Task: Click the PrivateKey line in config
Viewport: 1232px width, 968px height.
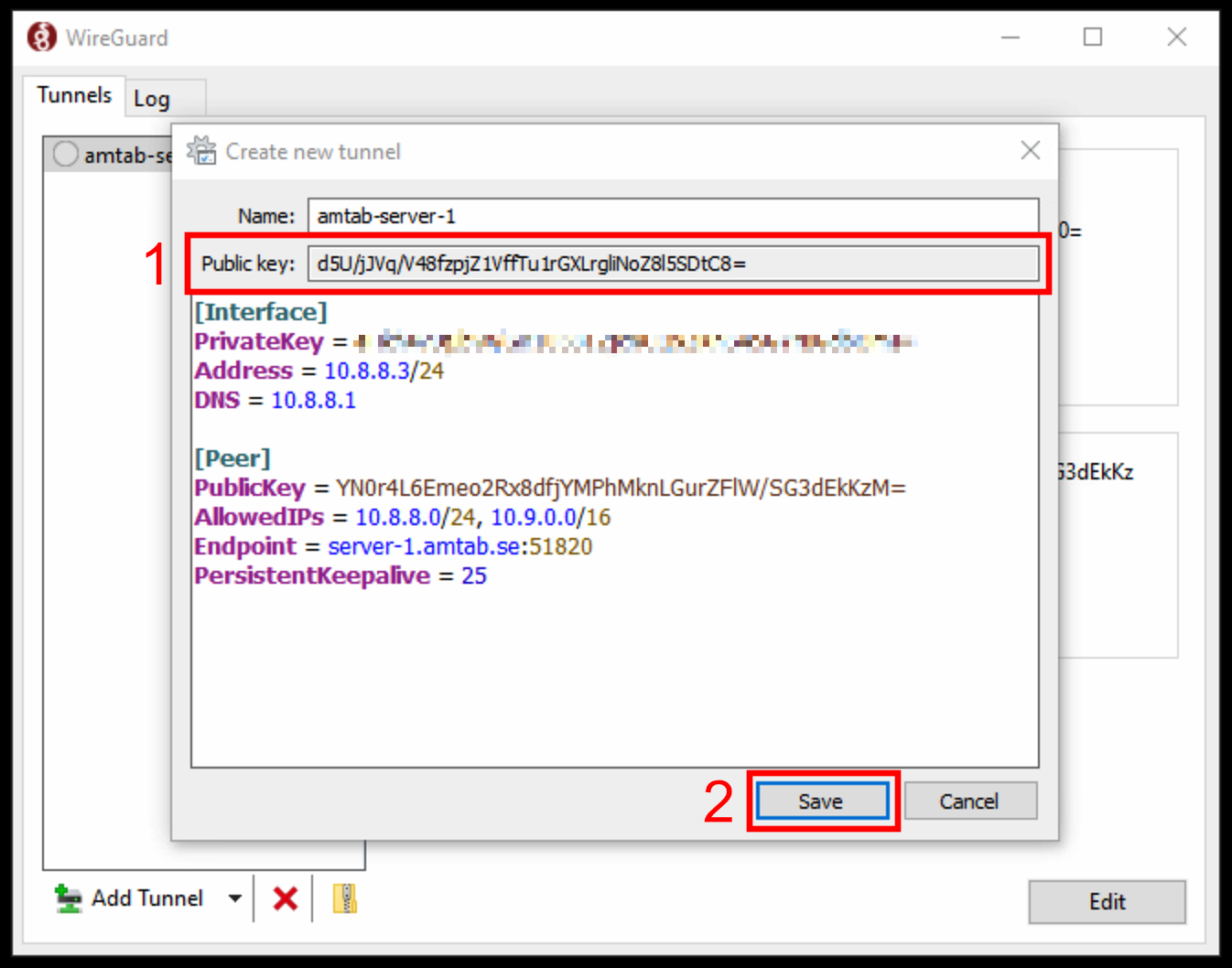Action: (x=555, y=341)
